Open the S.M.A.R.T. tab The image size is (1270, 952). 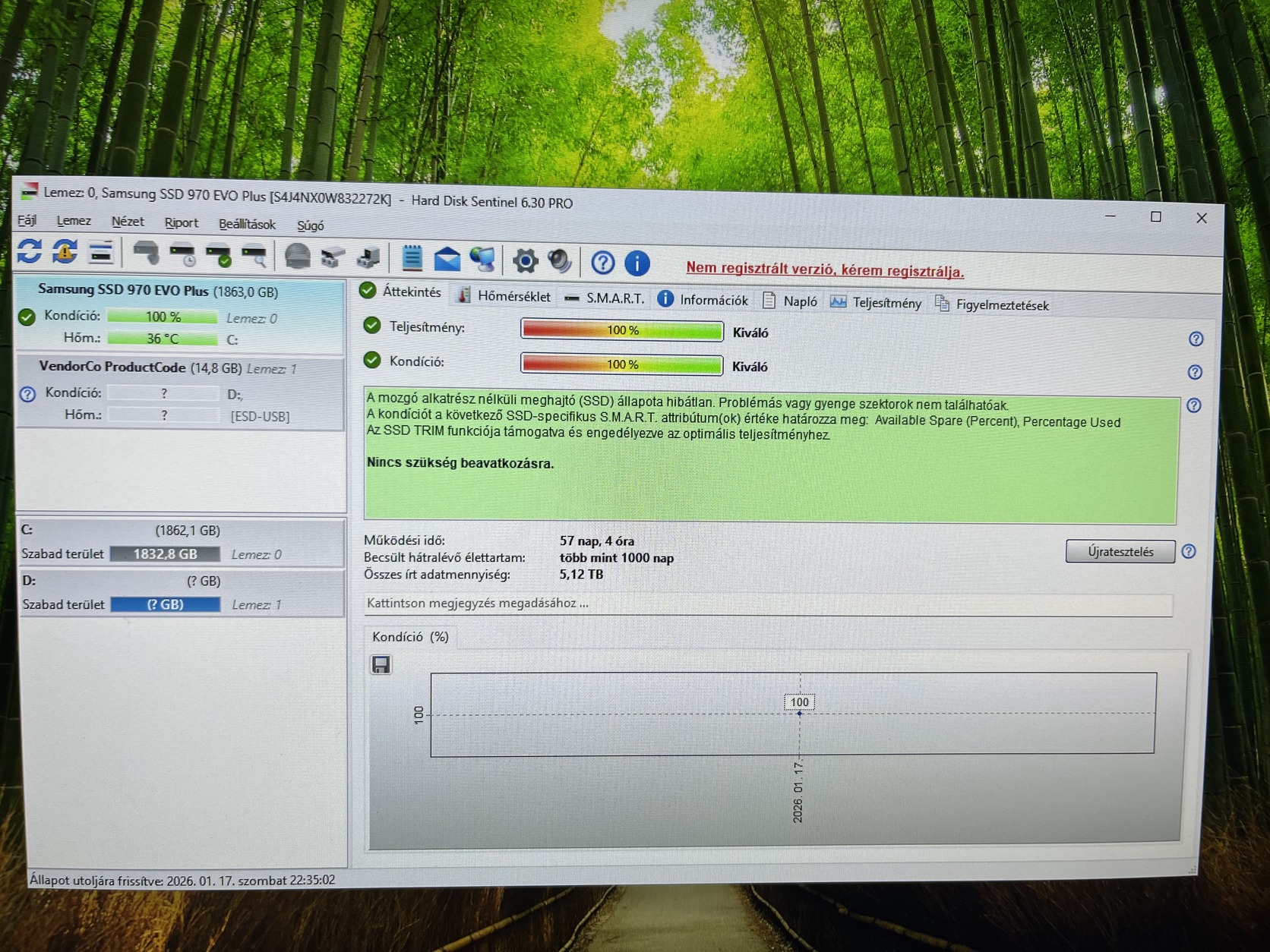(605, 298)
